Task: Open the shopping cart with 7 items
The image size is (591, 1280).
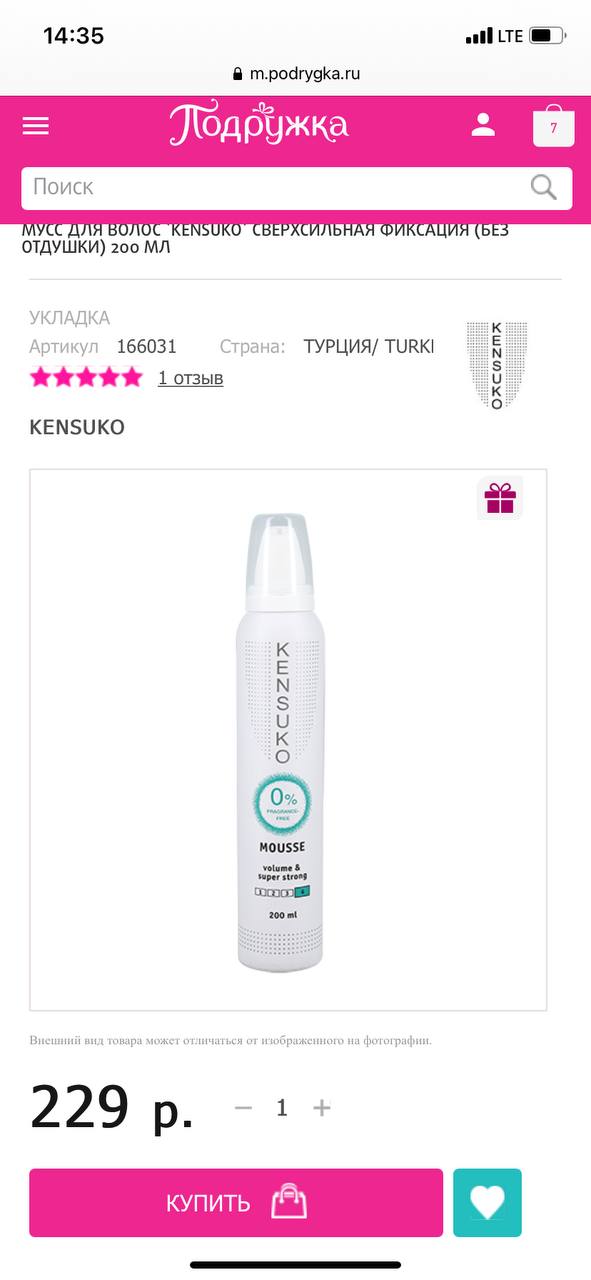Action: point(553,127)
